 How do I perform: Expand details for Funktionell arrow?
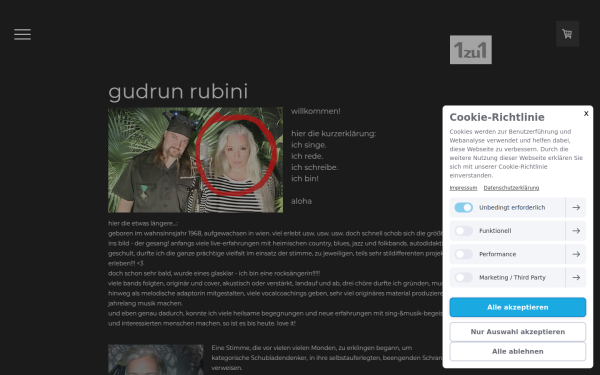click(x=576, y=231)
